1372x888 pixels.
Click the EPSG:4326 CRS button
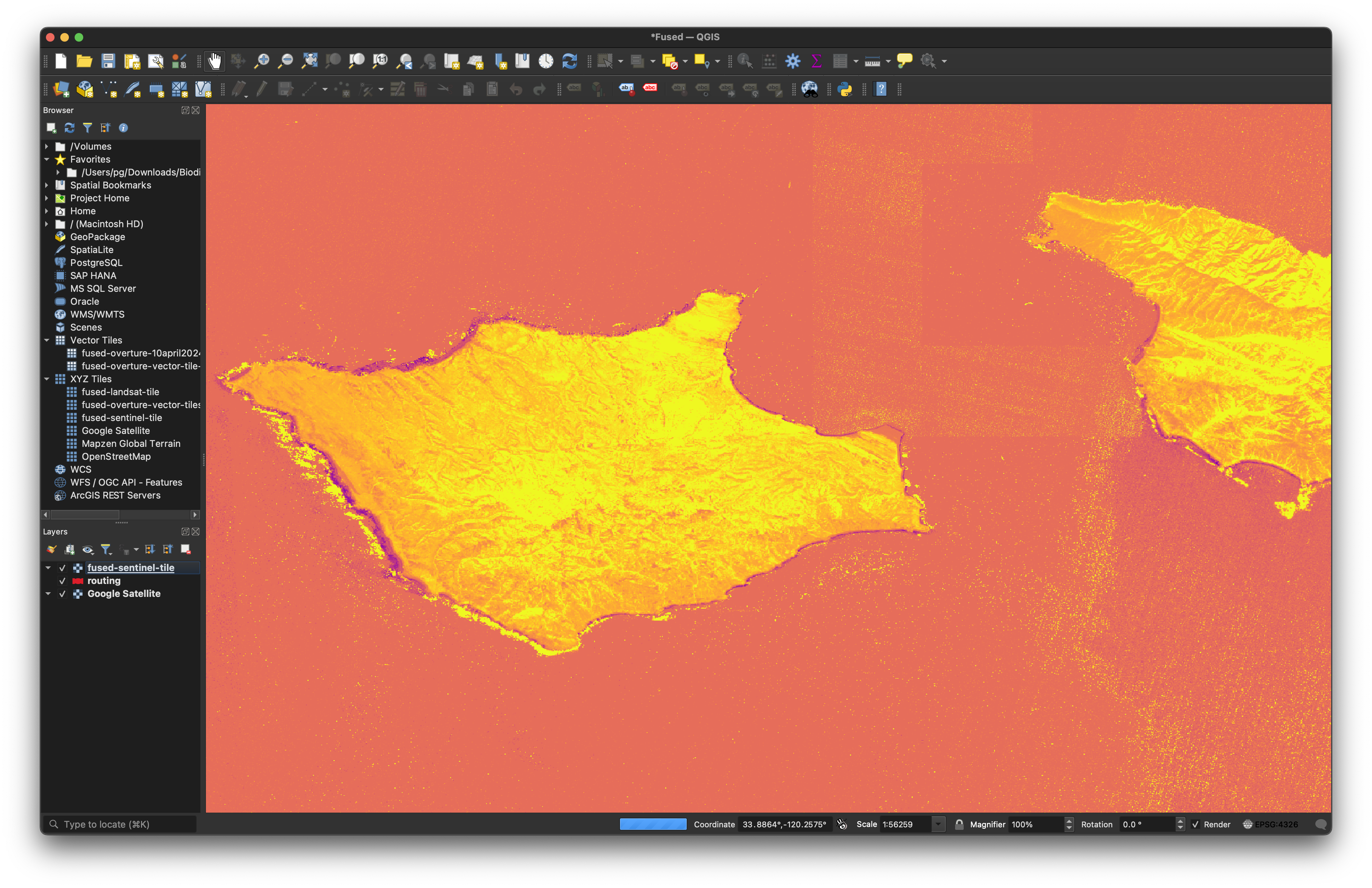[x=1270, y=824]
